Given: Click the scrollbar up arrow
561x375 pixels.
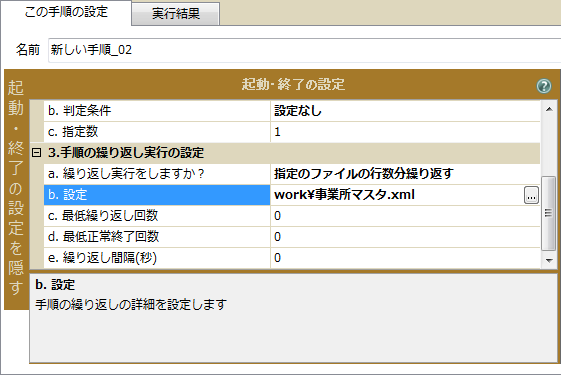Looking at the screenshot, I should point(549,109).
